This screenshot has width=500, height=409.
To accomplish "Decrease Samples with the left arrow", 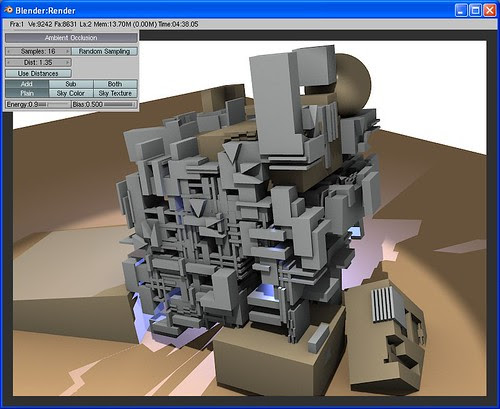I will pos(9,51).
